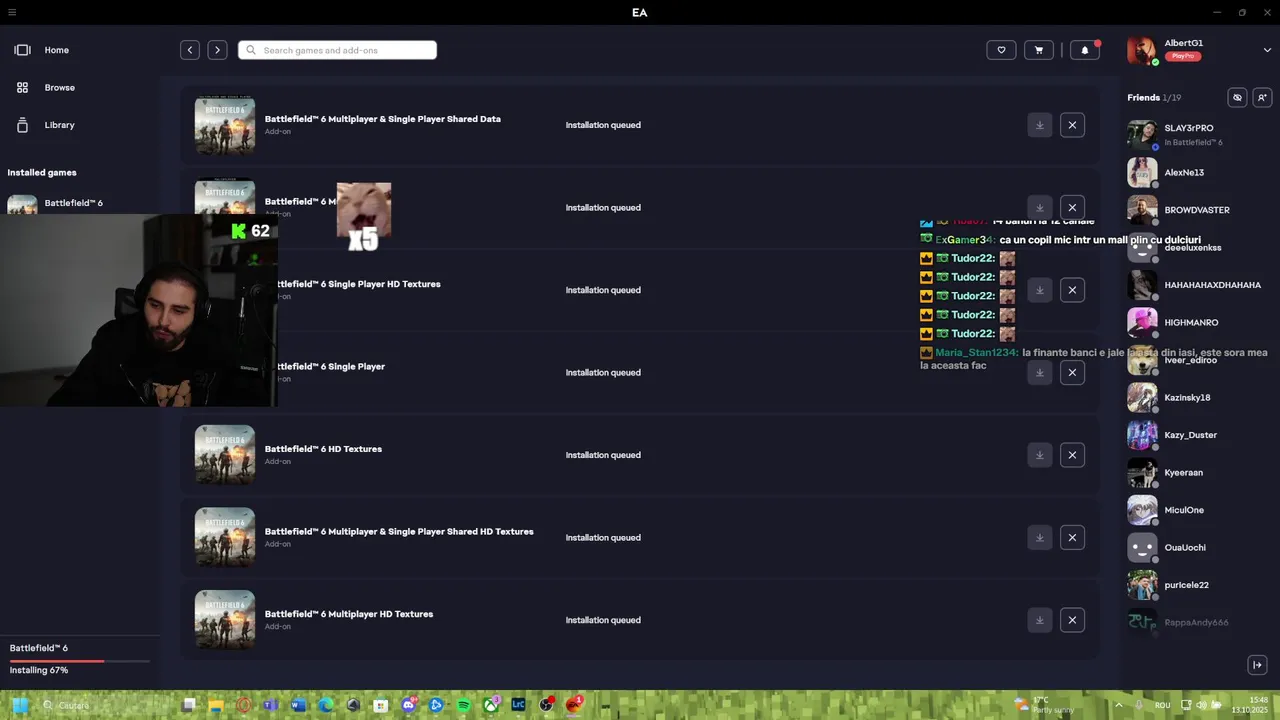Open Shared Data add-on cover thumbnail
Viewport: 1280px width, 720px height.
pyautogui.click(x=225, y=125)
